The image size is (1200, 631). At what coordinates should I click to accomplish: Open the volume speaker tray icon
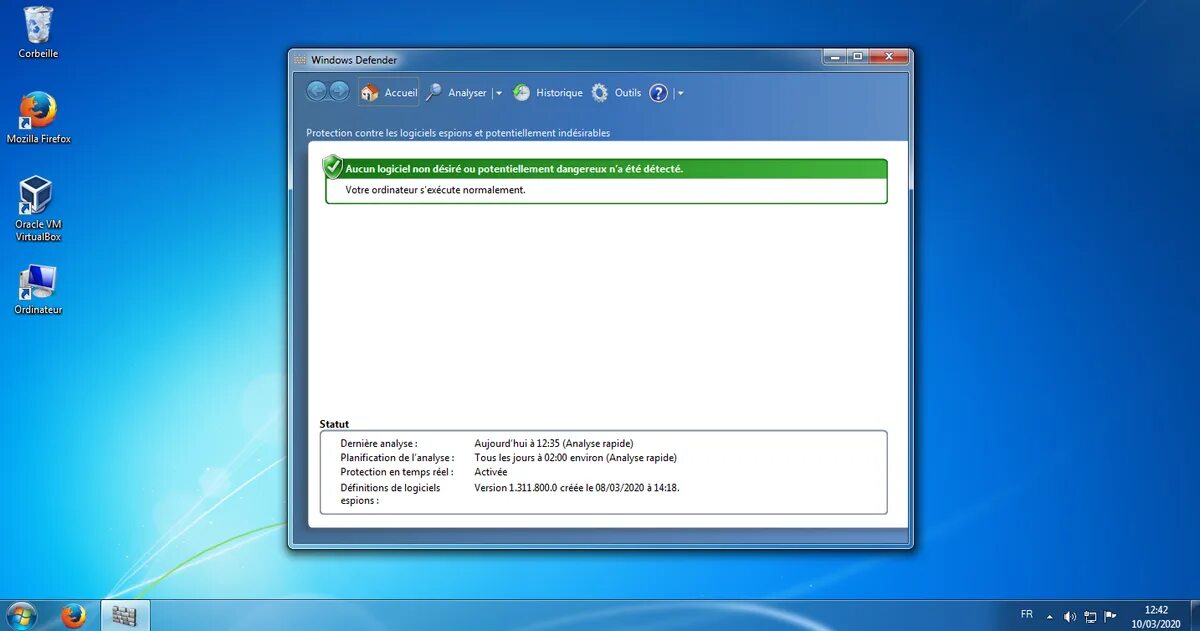1070,616
